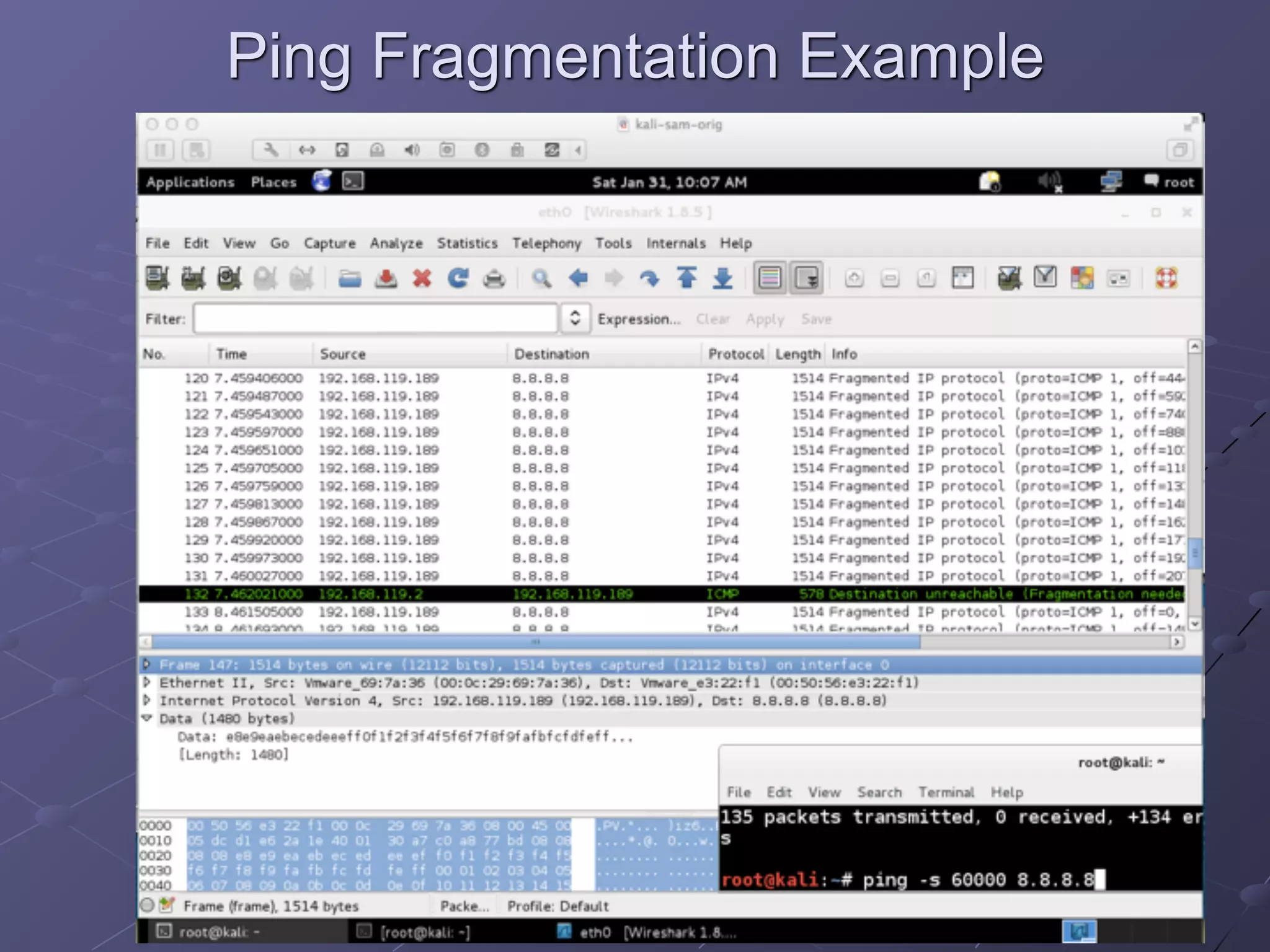This screenshot has width=1270, height=952.
Task: Open the Telephony menu
Action: coord(546,243)
